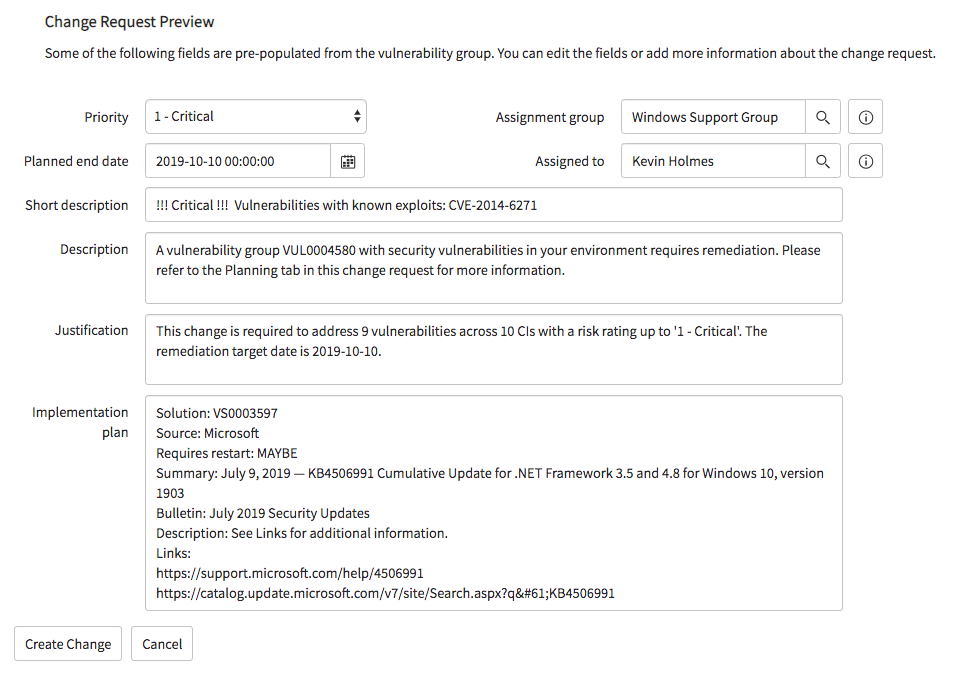Click the Assigned to field with Kevin Holmes
This screenshot has height=680, width=953.
(x=714, y=161)
